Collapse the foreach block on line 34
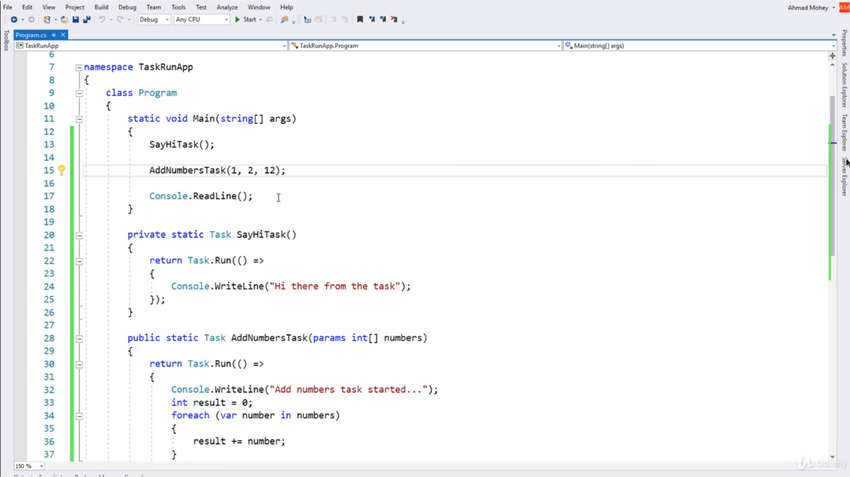 [79, 416]
